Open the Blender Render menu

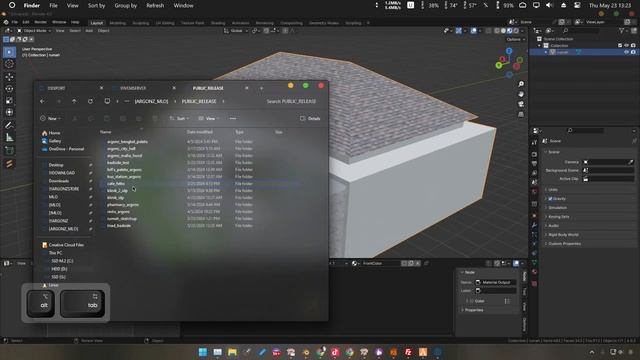[40, 22]
